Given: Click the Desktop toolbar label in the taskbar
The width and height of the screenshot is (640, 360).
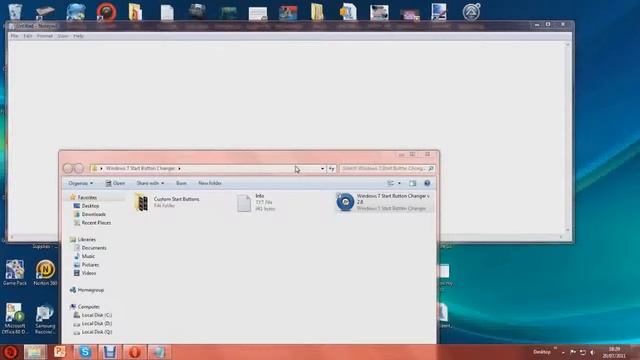Looking at the screenshot, I should point(542,352).
